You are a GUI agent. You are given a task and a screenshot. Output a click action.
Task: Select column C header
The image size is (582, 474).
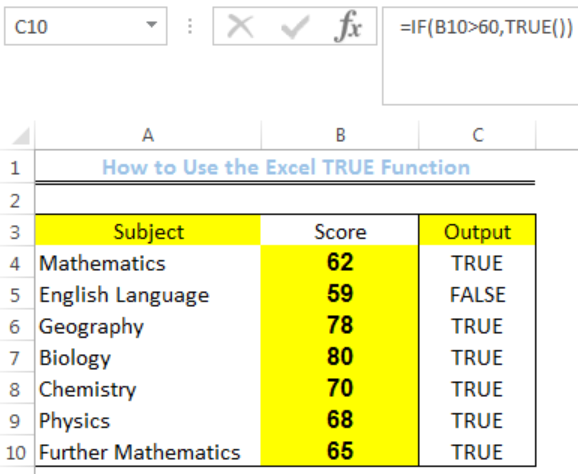[x=477, y=135]
